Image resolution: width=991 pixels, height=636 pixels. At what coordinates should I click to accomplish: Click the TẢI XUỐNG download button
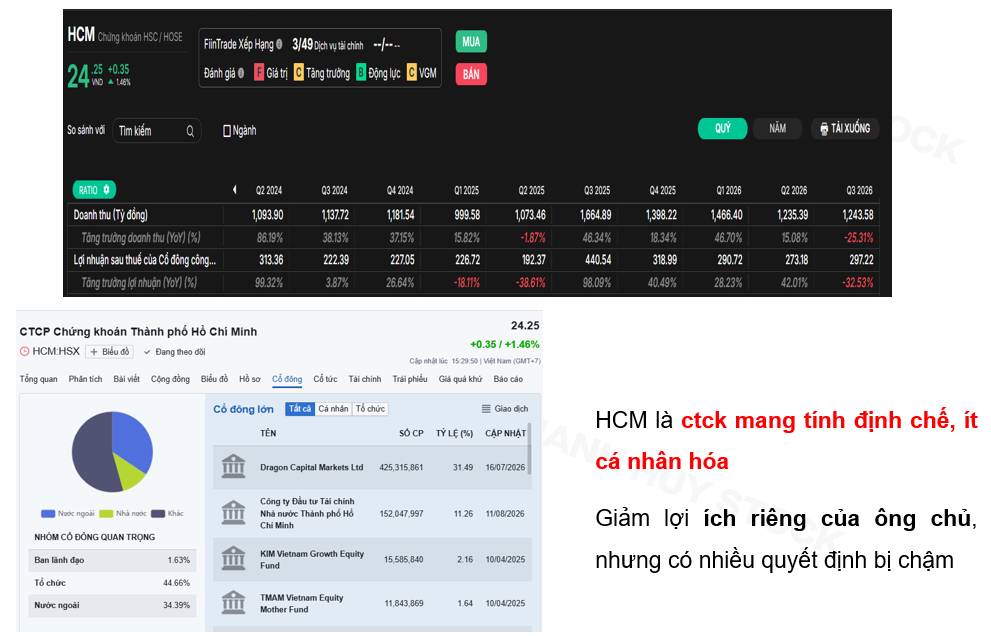(845, 128)
